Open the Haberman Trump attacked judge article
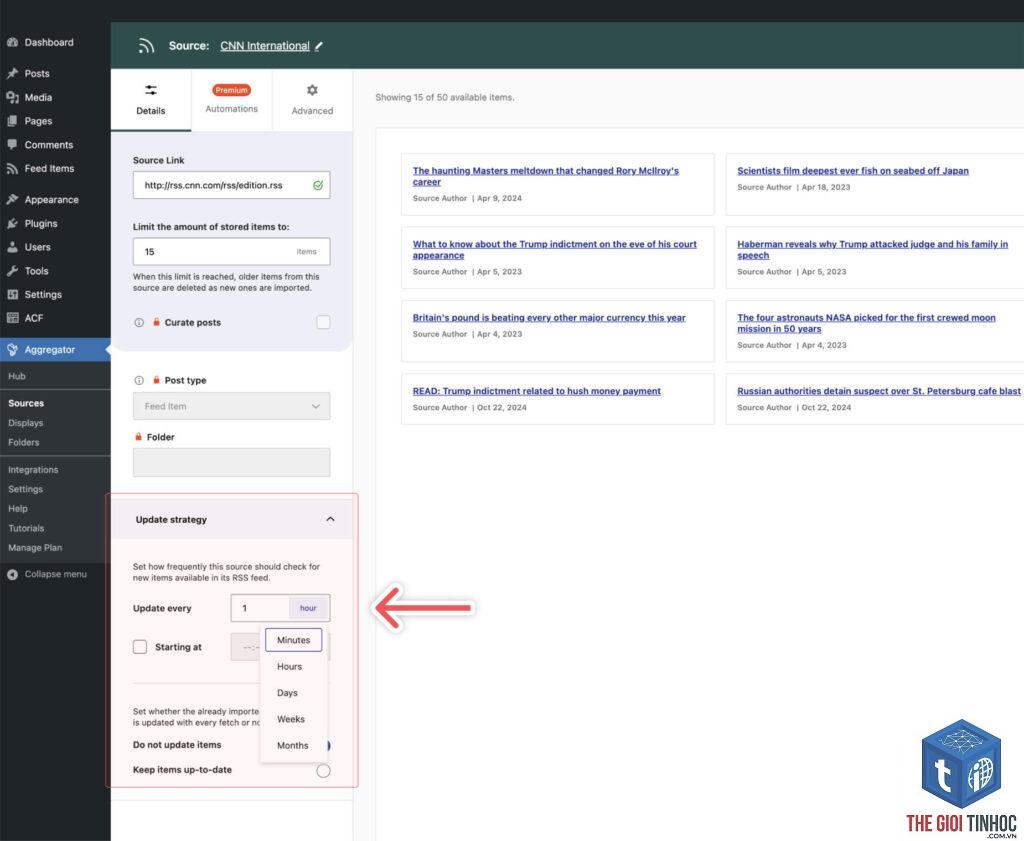 pos(872,249)
